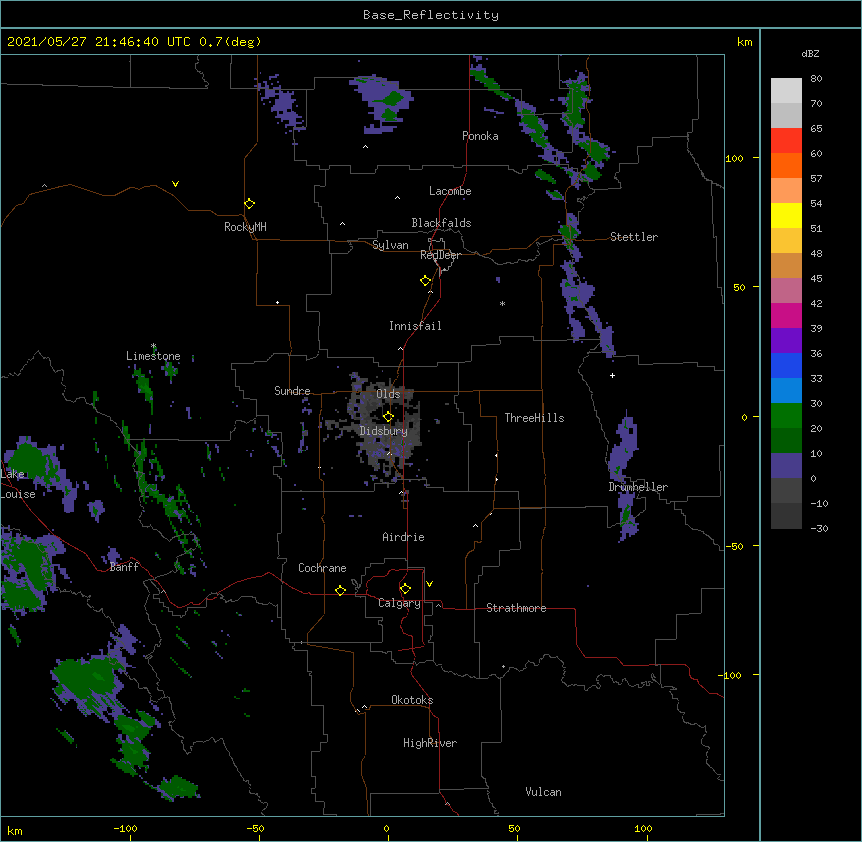Click the 50 tick on the bottom axis
862x842 pixels.
point(514,828)
